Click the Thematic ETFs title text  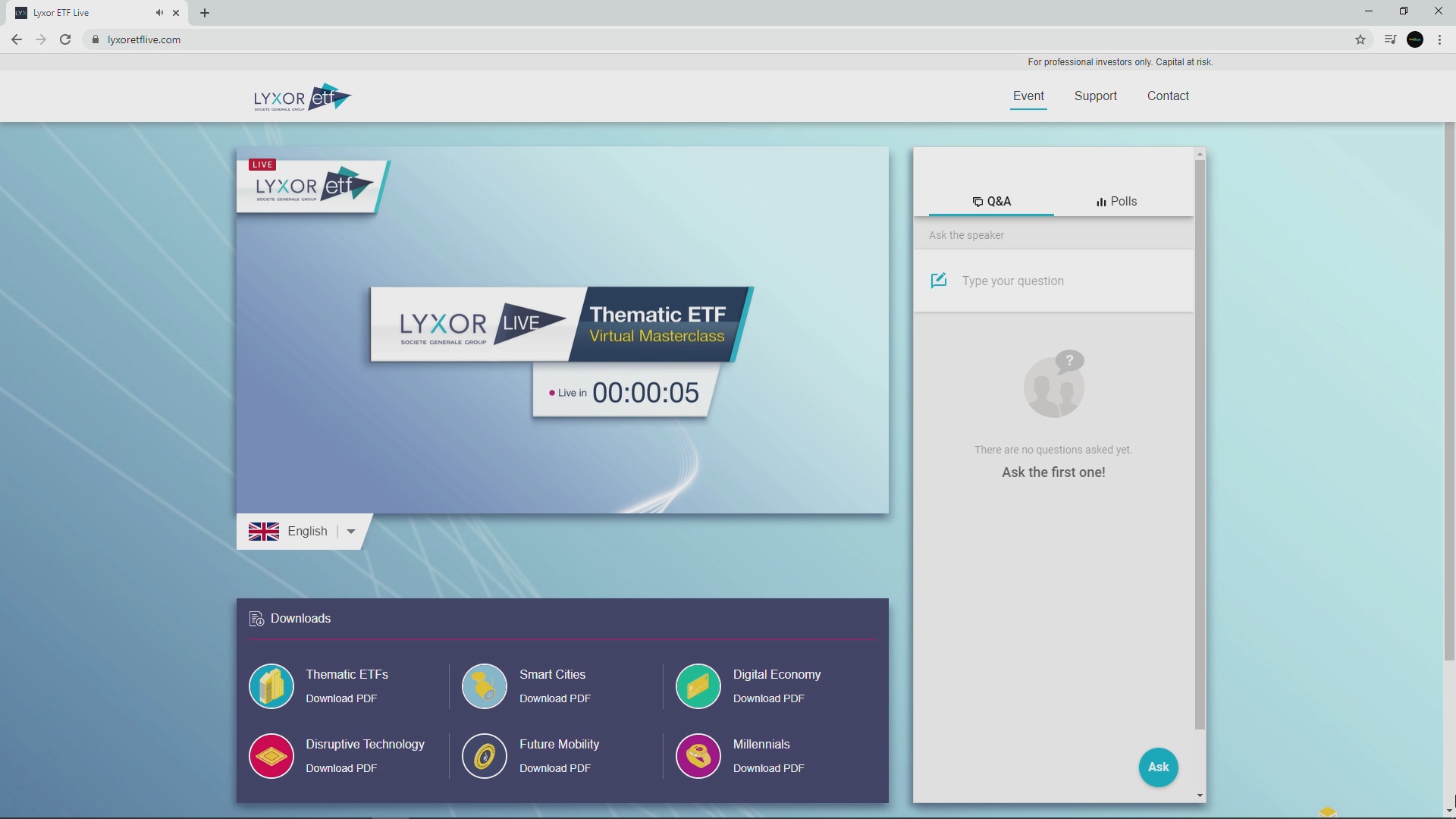click(x=347, y=674)
